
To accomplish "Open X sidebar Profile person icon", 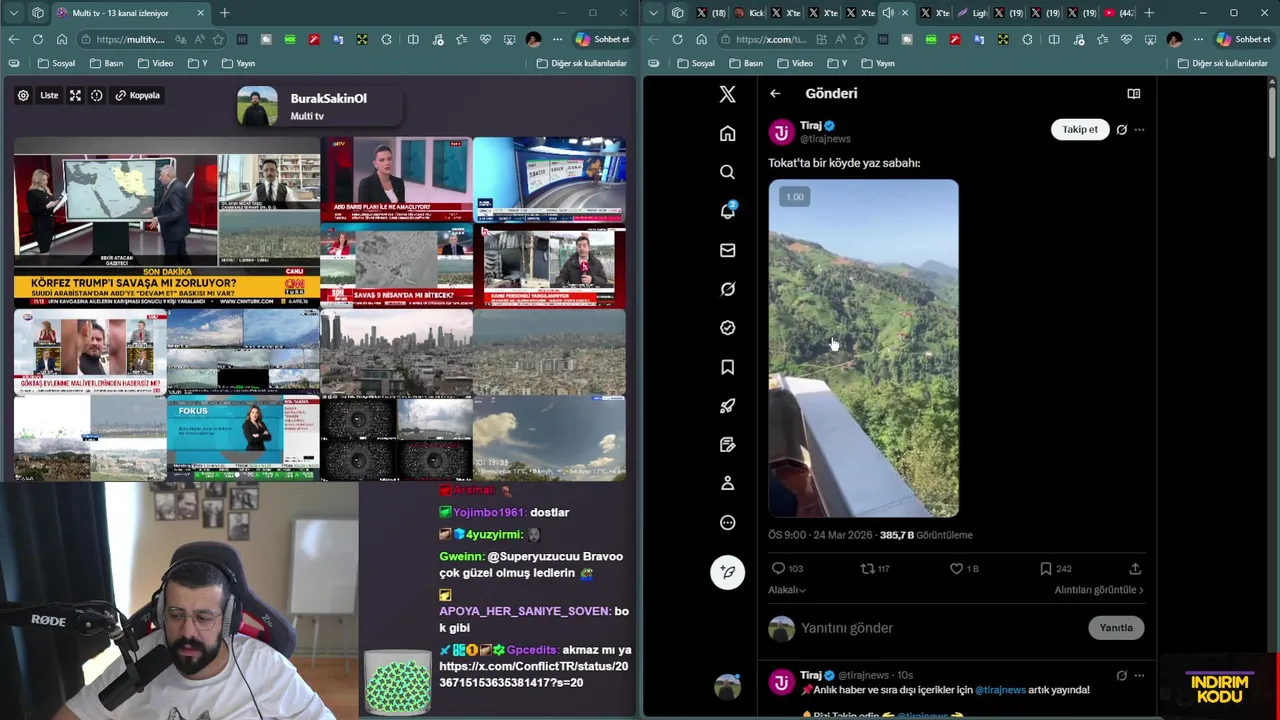I will tap(727, 483).
